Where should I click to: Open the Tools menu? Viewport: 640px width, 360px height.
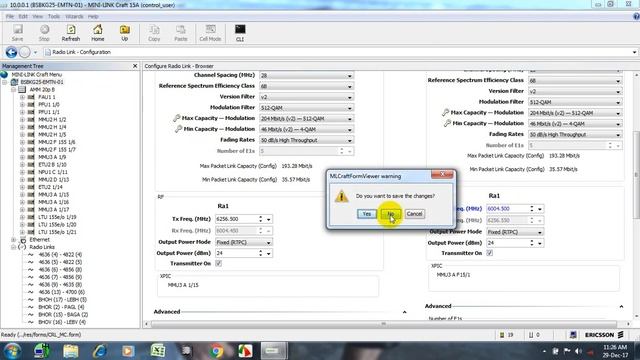[53, 16]
